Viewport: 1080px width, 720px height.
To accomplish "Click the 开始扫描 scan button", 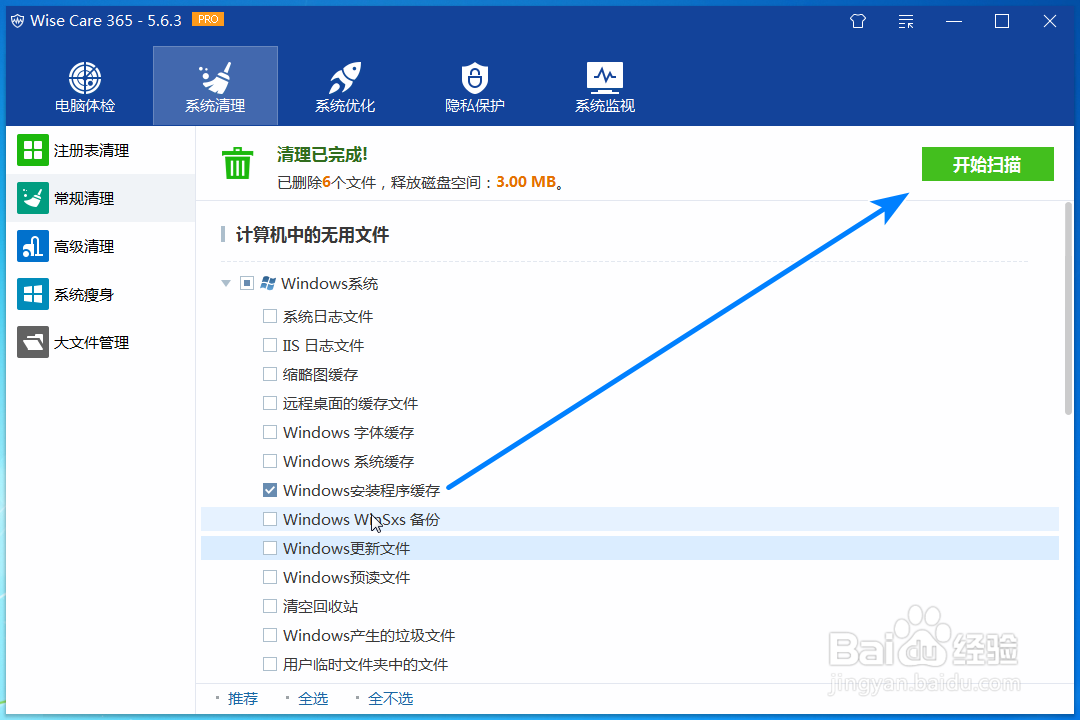I will coord(987,164).
